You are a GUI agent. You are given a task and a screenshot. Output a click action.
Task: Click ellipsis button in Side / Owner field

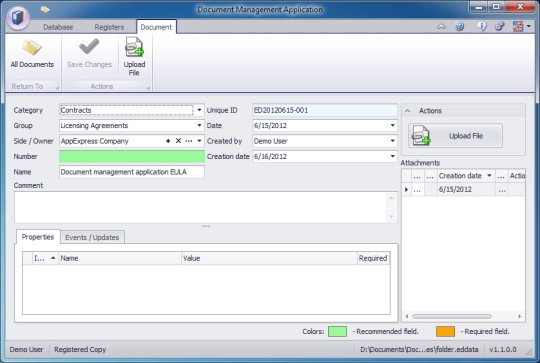click(189, 141)
